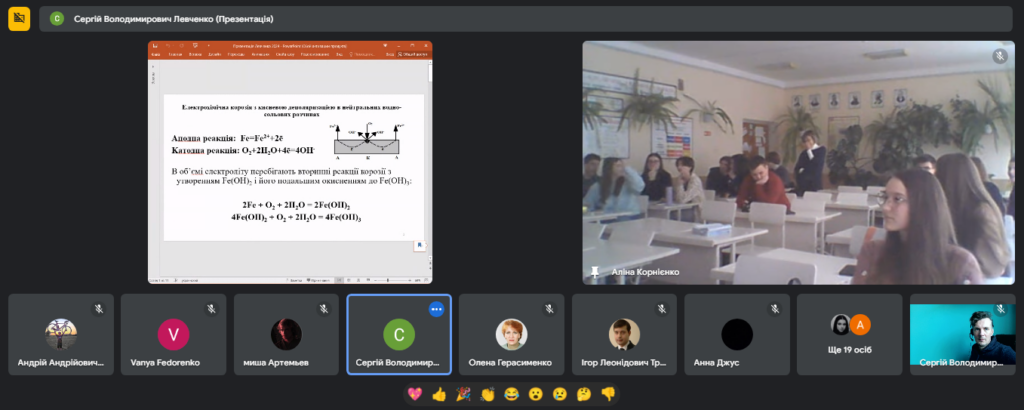Send the thumbs down reaction
Viewport: 1024px width, 410px height.
pos(608,394)
